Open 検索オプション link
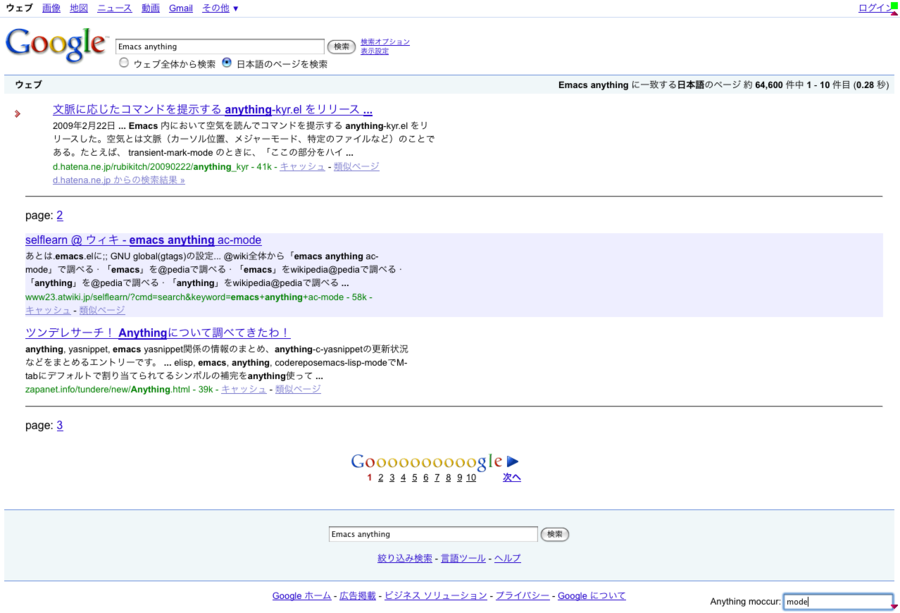 tap(385, 42)
